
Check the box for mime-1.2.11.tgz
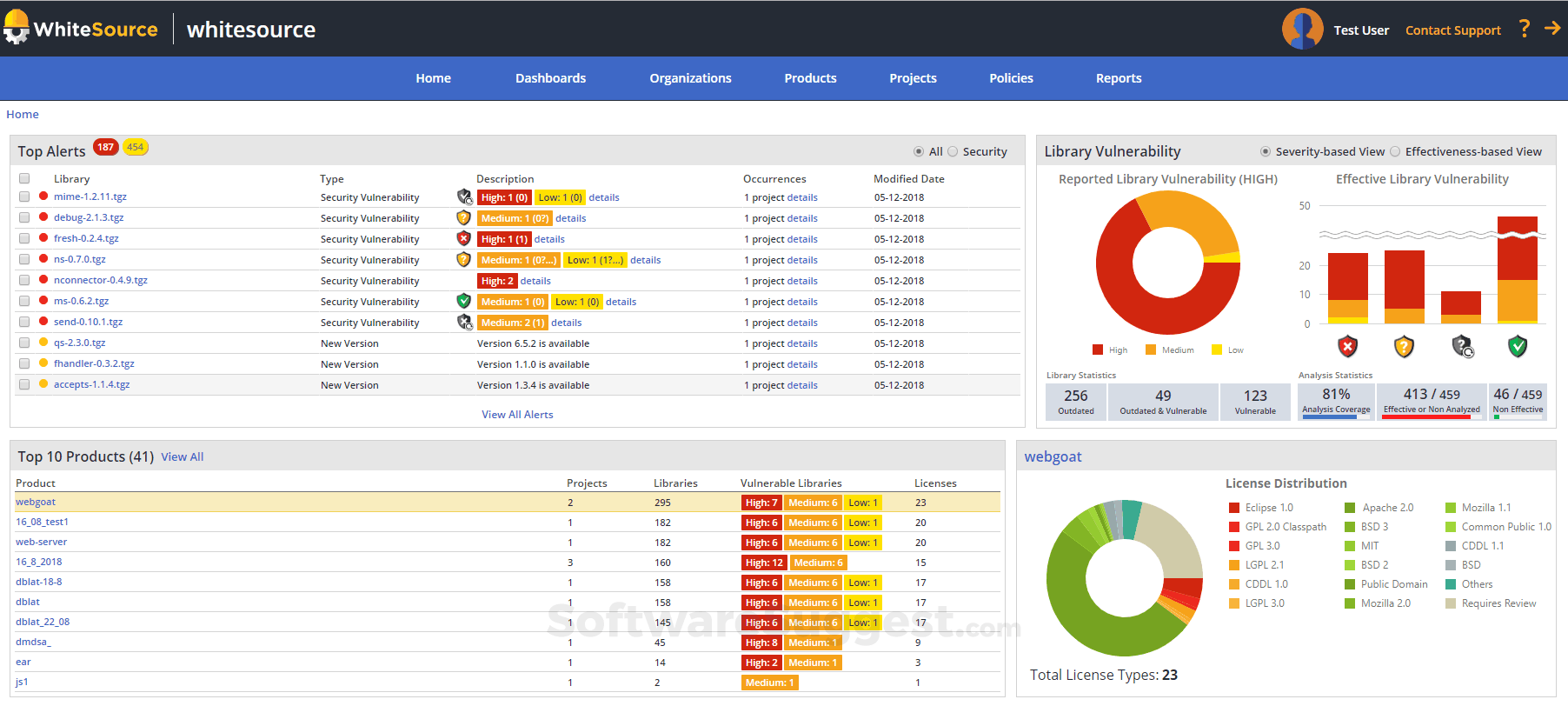(24, 197)
